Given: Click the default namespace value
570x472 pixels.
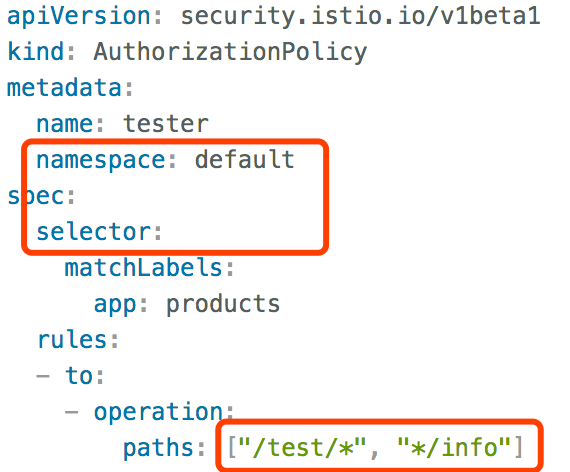Looking at the screenshot, I should [x=244, y=159].
